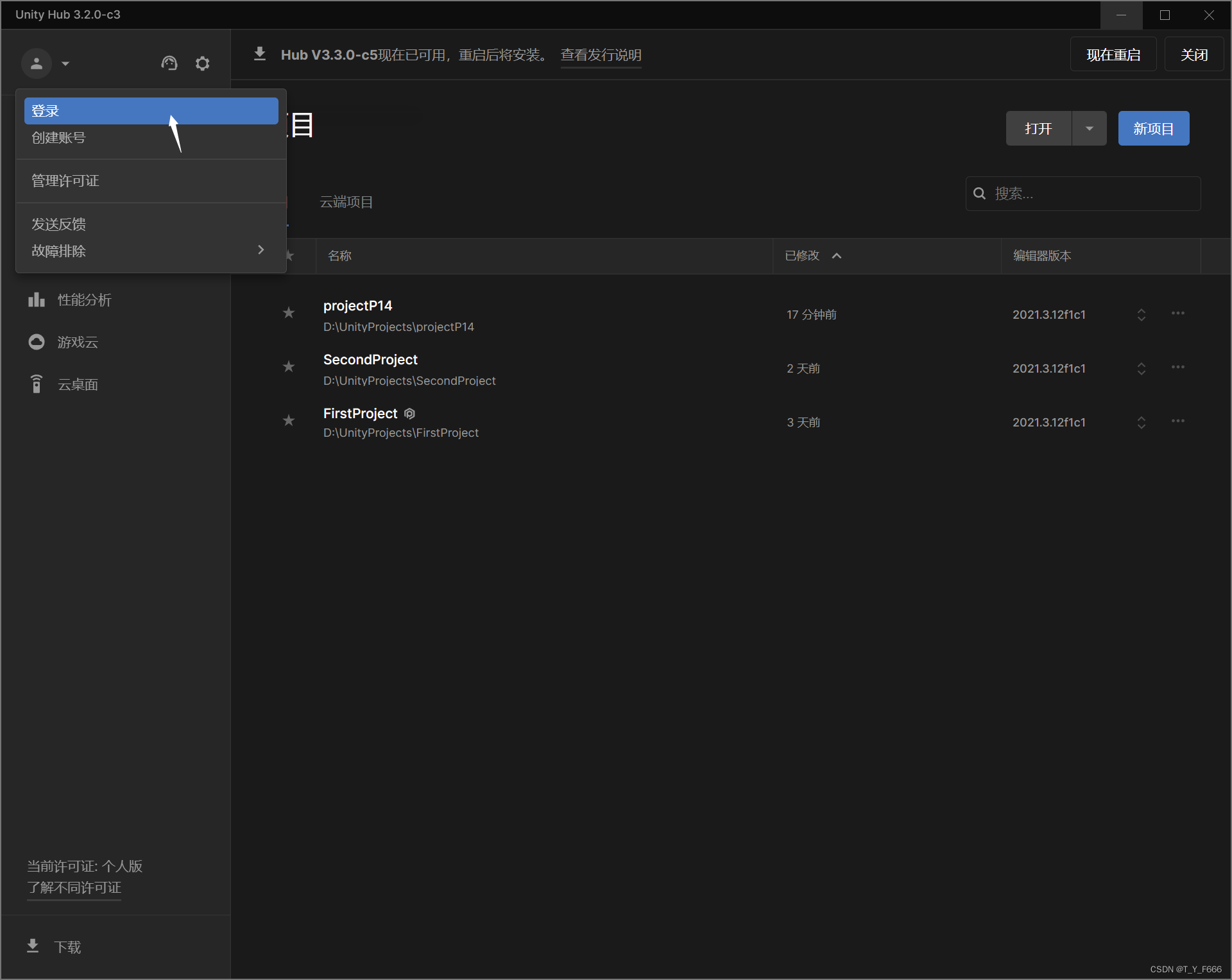Click the user account avatar icon
This screenshot has width=1232, height=980.
coord(37,63)
